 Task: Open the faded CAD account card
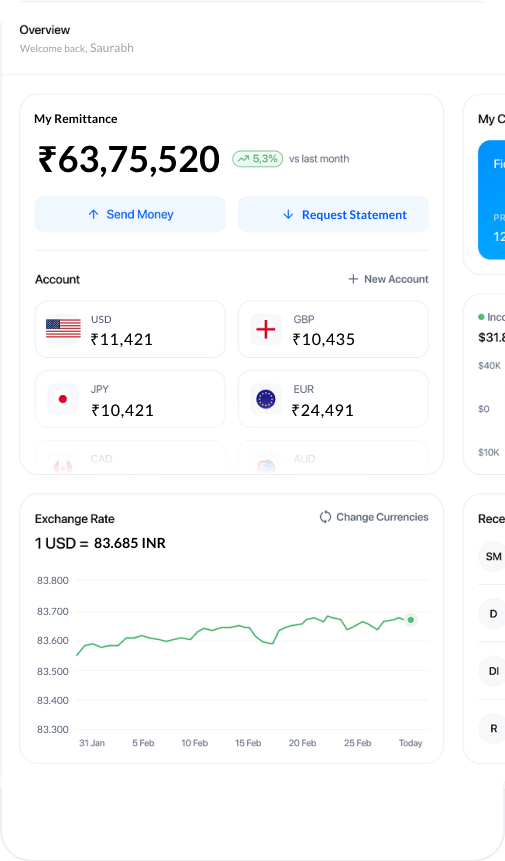point(130,457)
